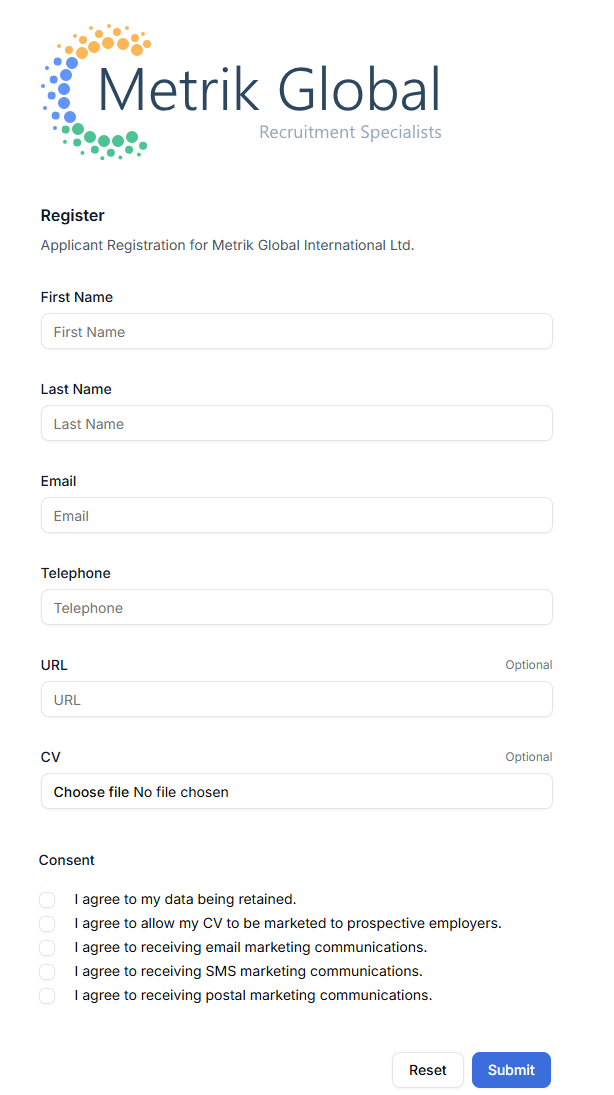614x1095 pixels.
Task: Select the Email text box
Action: pyautogui.click(x=296, y=516)
